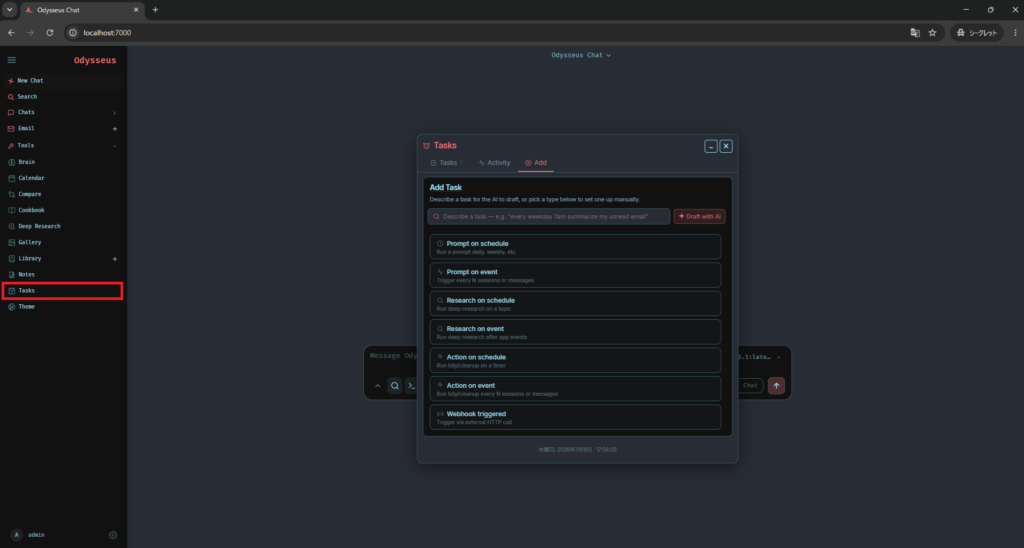Add new Email with plus icon
This screenshot has height=548, width=1024.
pyautogui.click(x=114, y=129)
